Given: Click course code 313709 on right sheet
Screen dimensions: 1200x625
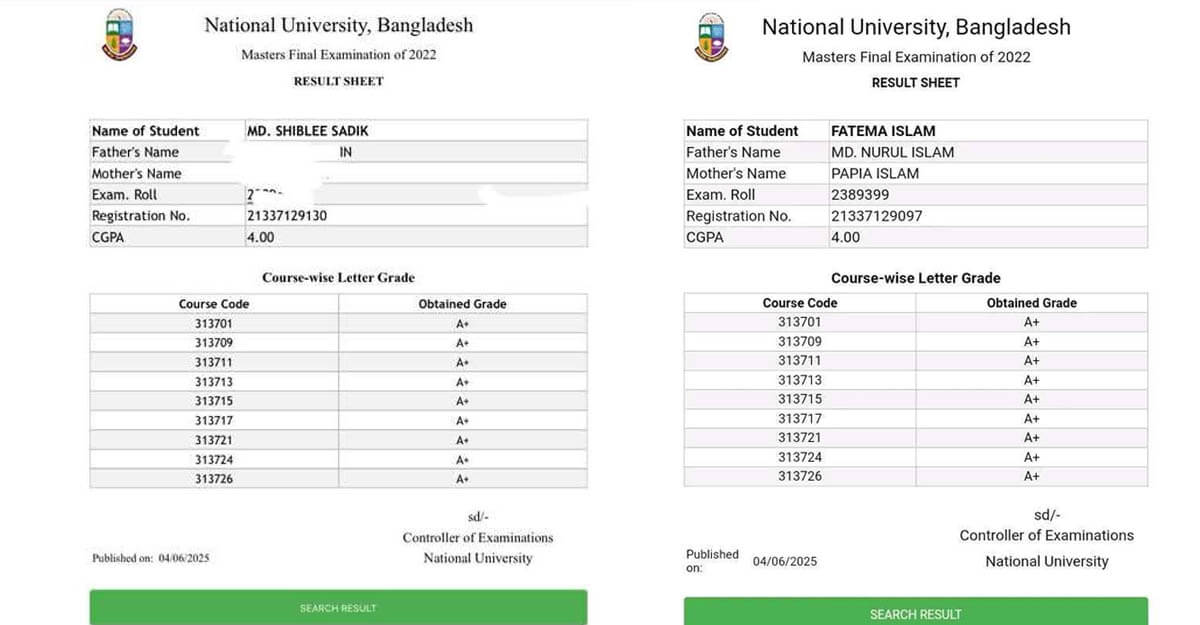Looking at the screenshot, I should tap(800, 341).
